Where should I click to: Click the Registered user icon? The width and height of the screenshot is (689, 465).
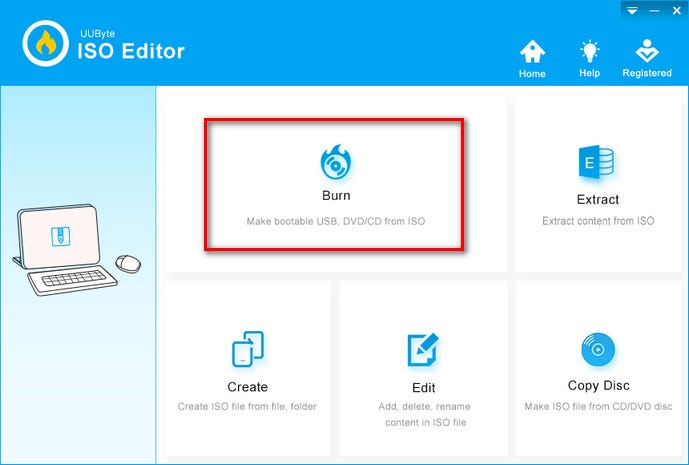(x=647, y=51)
